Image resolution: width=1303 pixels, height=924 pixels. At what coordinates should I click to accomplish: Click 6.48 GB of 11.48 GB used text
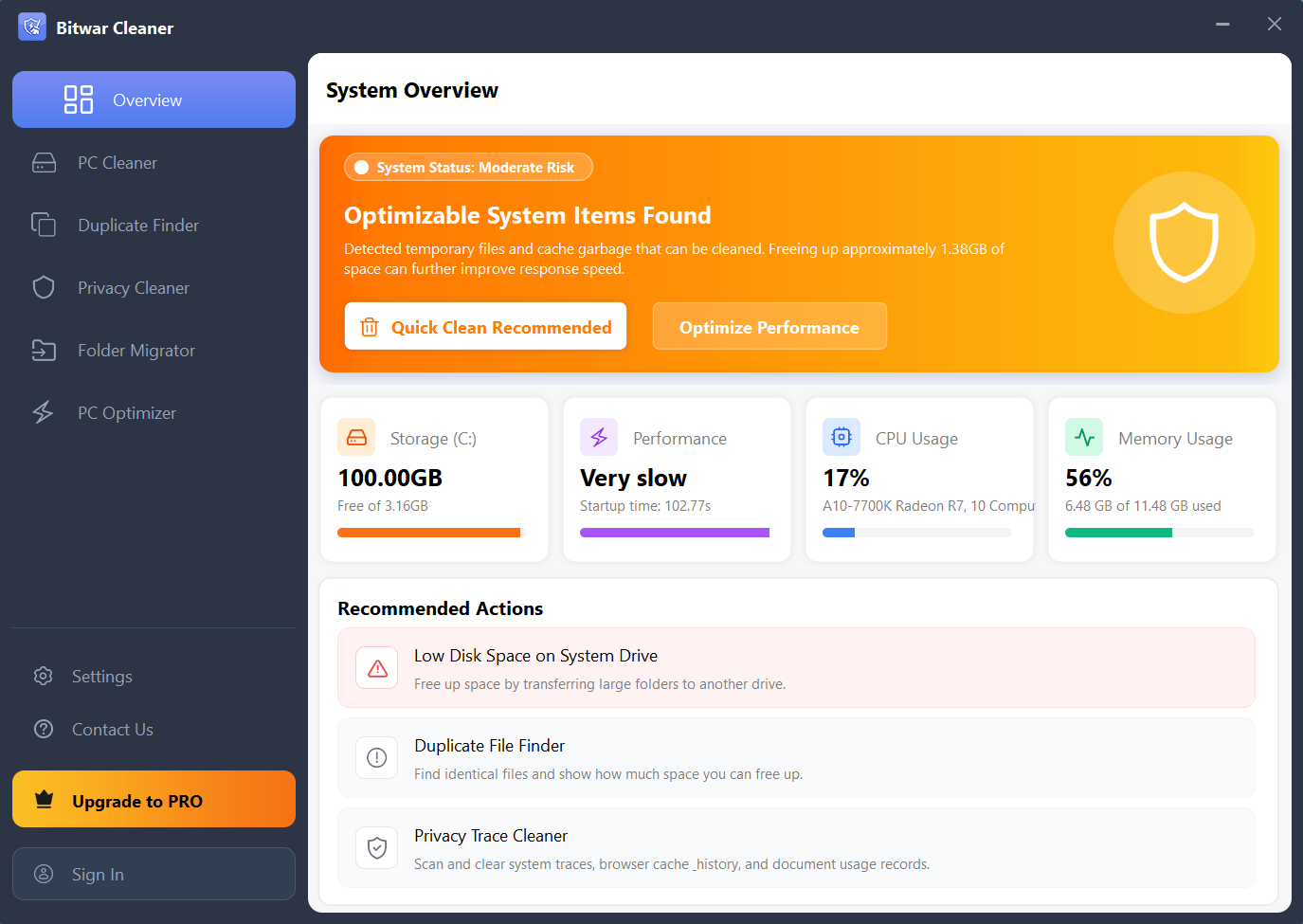tap(1143, 506)
